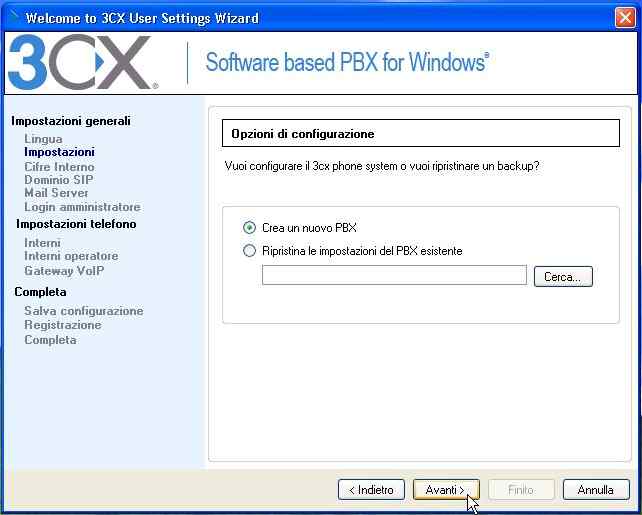The image size is (642, 515).
Task: Select 'Ripristina le impostazioni del PBX esistente'
Action: click(249, 251)
